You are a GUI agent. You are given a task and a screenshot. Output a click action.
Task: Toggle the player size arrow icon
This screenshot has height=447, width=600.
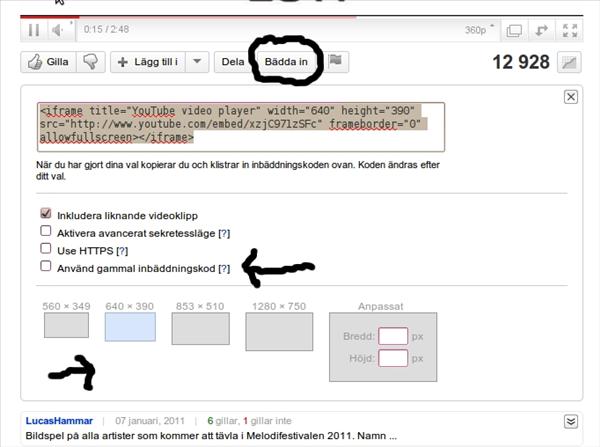(x=541, y=31)
